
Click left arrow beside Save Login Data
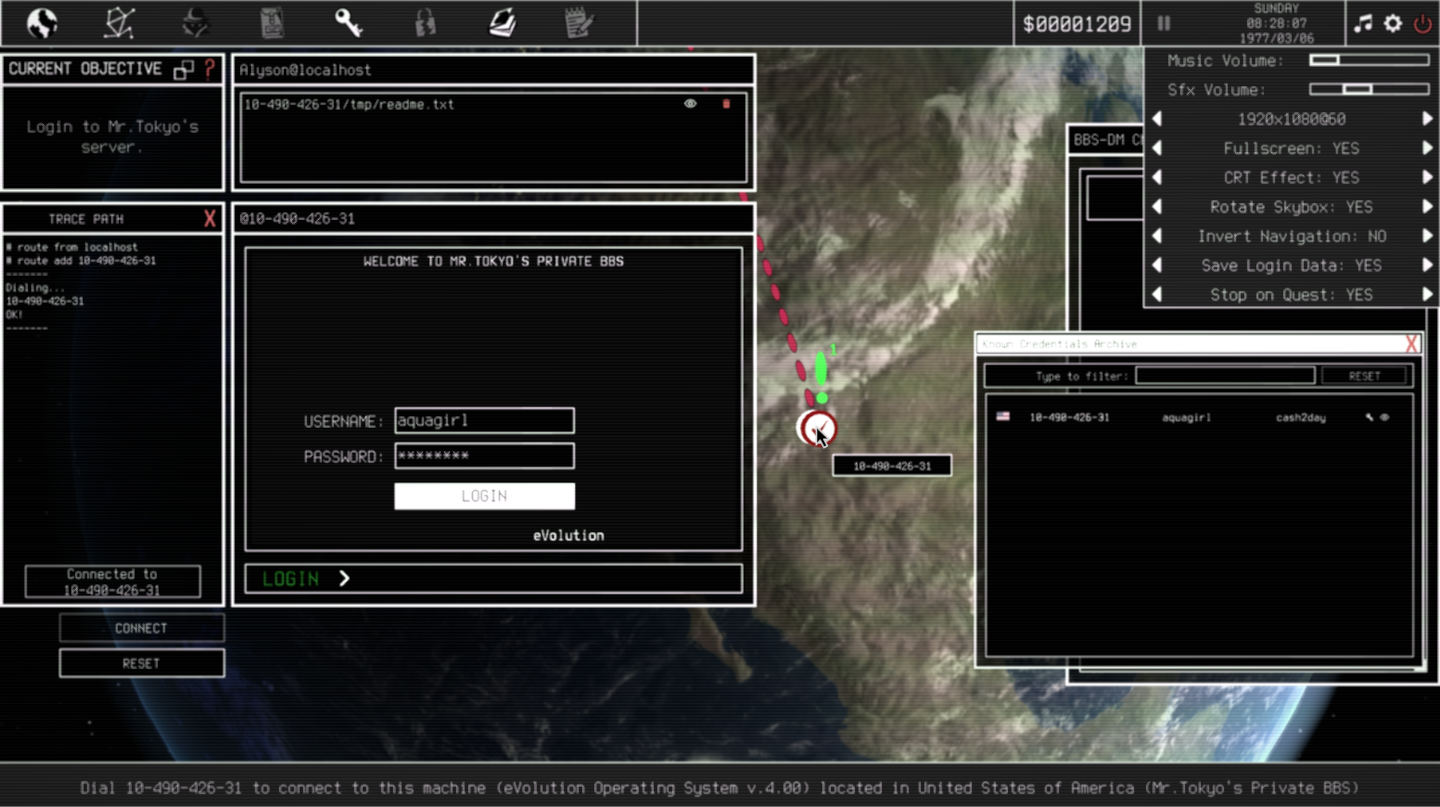[1157, 266]
